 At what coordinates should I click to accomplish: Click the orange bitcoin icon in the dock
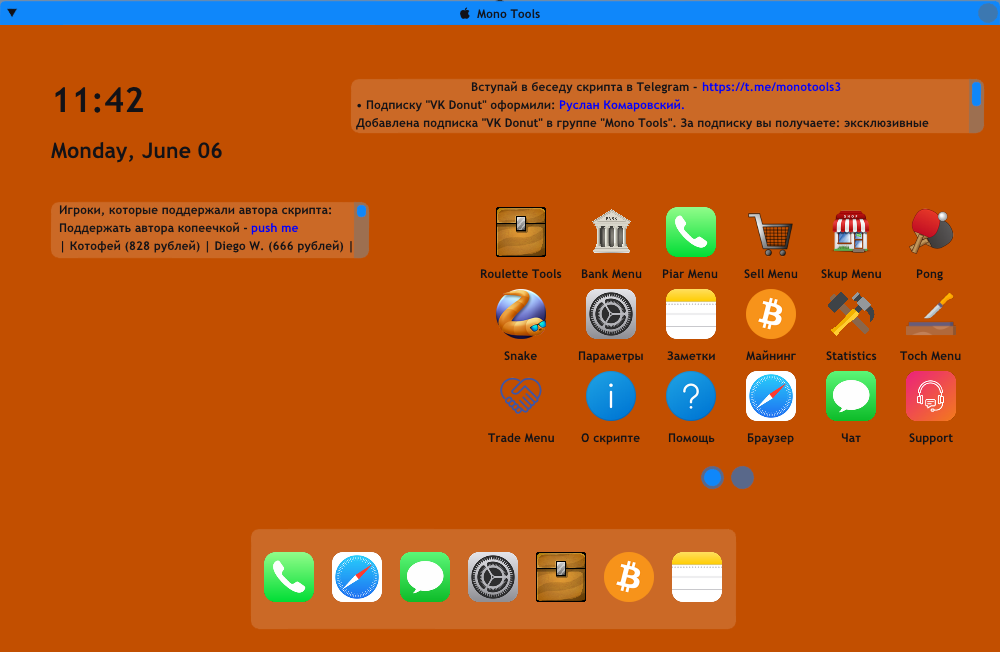pyautogui.click(x=629, y=577)
